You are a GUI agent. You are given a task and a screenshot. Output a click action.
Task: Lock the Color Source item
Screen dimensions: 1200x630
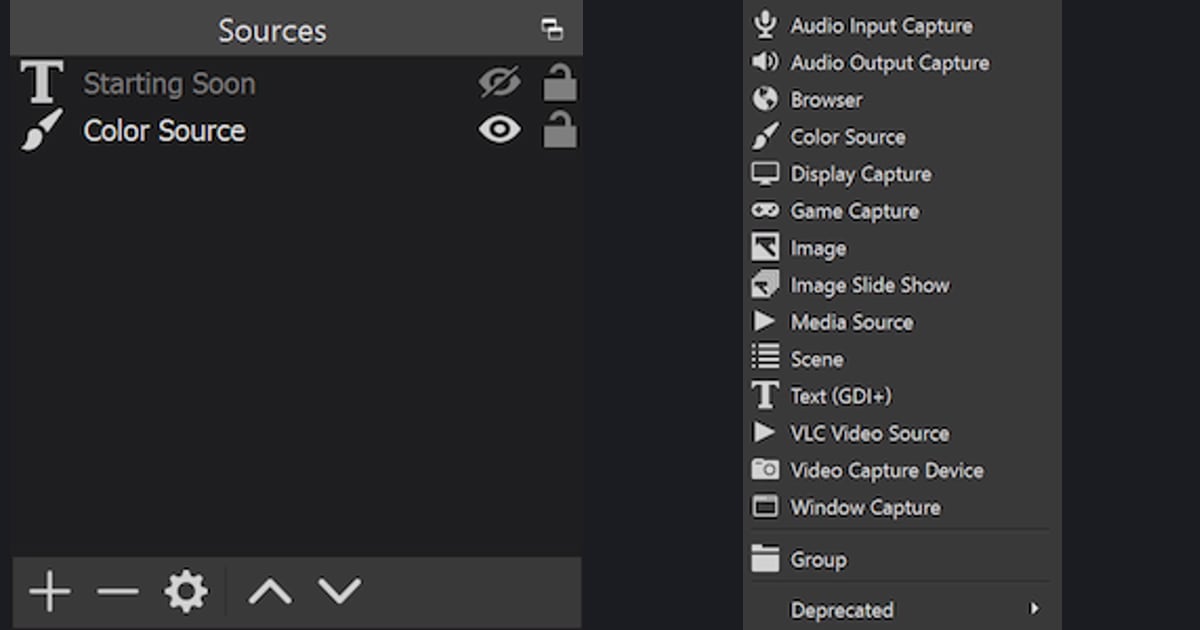(560, 129)
